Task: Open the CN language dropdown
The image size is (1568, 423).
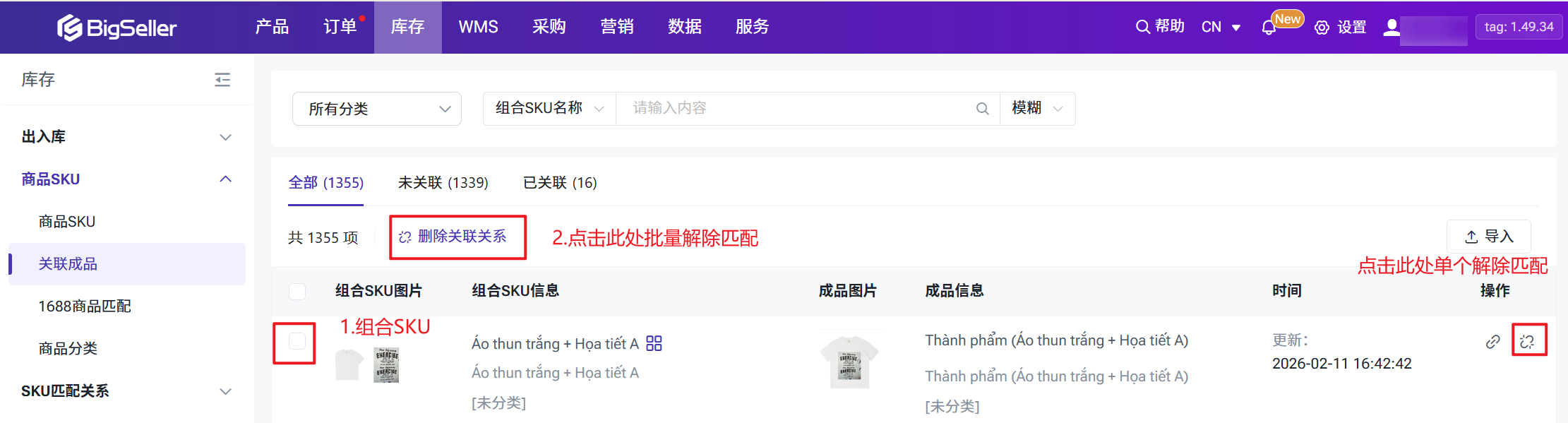Action: click(1221, 28)
